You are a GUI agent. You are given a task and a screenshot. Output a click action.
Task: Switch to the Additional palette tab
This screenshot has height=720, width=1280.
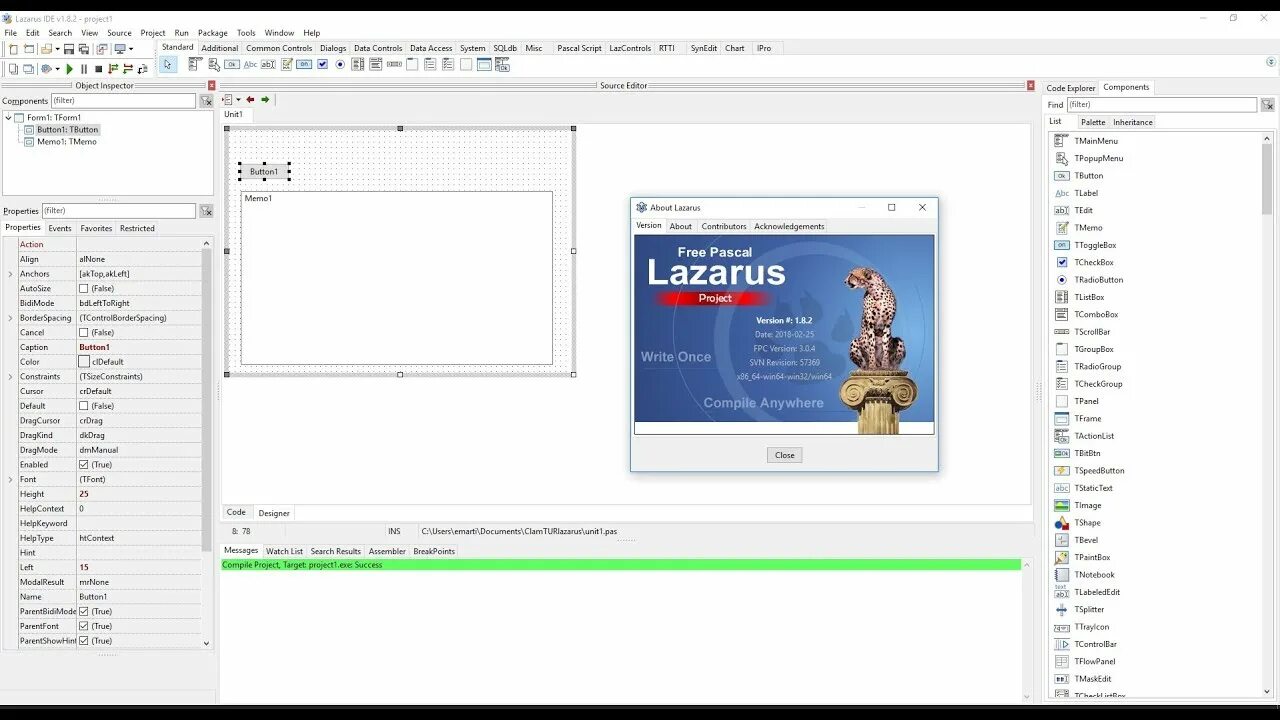pyautogui.click(x=219, y=48)
